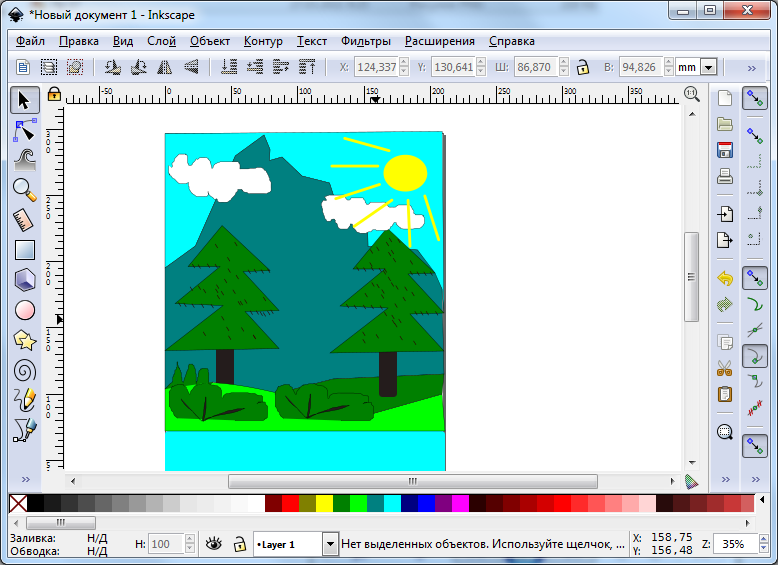The width and height of the screenshot is (778, 565).
Task: Select the Star polygon tool
Action: pos(24,340)
